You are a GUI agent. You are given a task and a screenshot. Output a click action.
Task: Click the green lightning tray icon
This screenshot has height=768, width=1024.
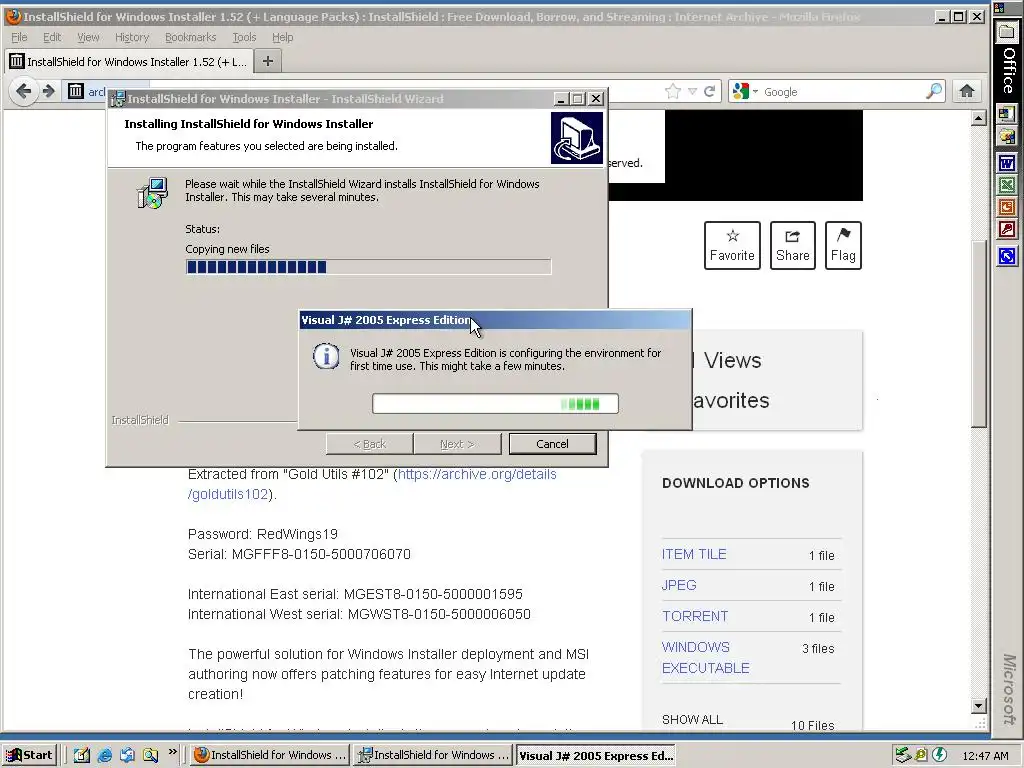[x=939, y=755]
